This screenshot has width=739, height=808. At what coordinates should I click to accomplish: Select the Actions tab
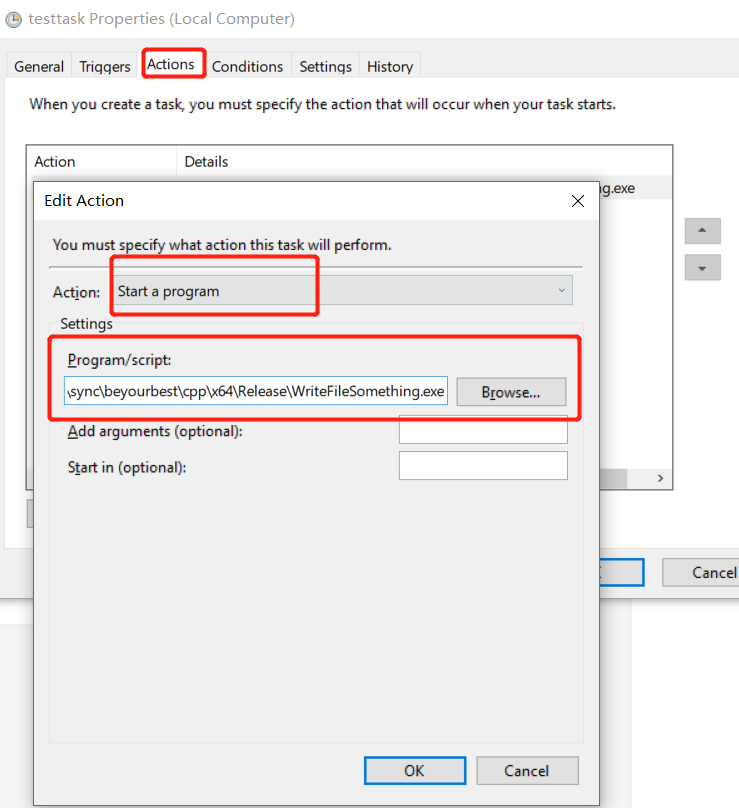pyautogui.click(x=171, y=64)
